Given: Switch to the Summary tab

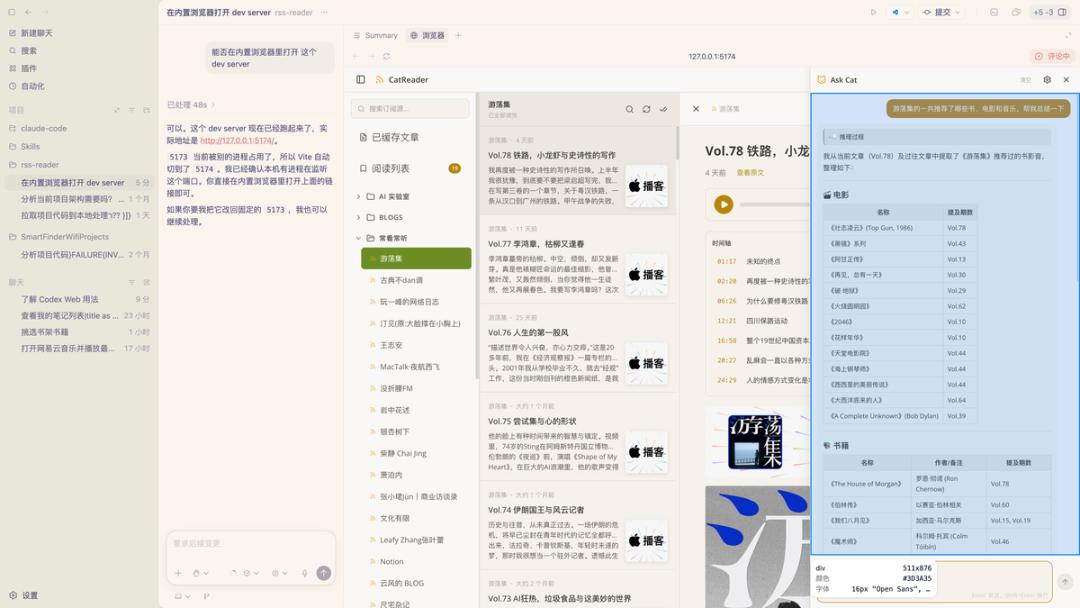Looking at the screenshot, I should tap(375, 35).
